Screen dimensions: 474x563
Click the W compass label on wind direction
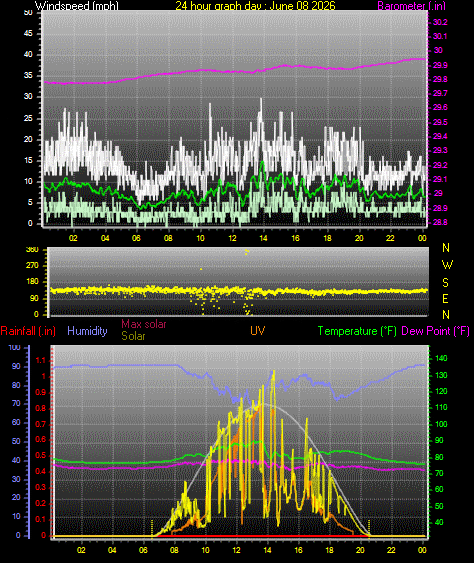[447, 265]
